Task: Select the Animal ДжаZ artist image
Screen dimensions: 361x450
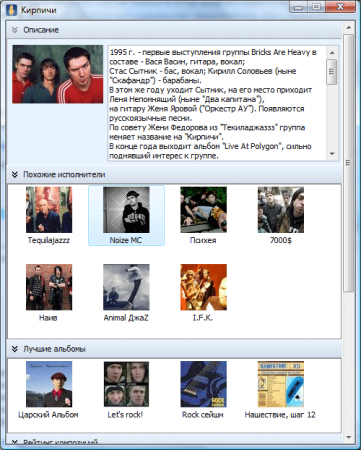Action: tap(126, 287)
